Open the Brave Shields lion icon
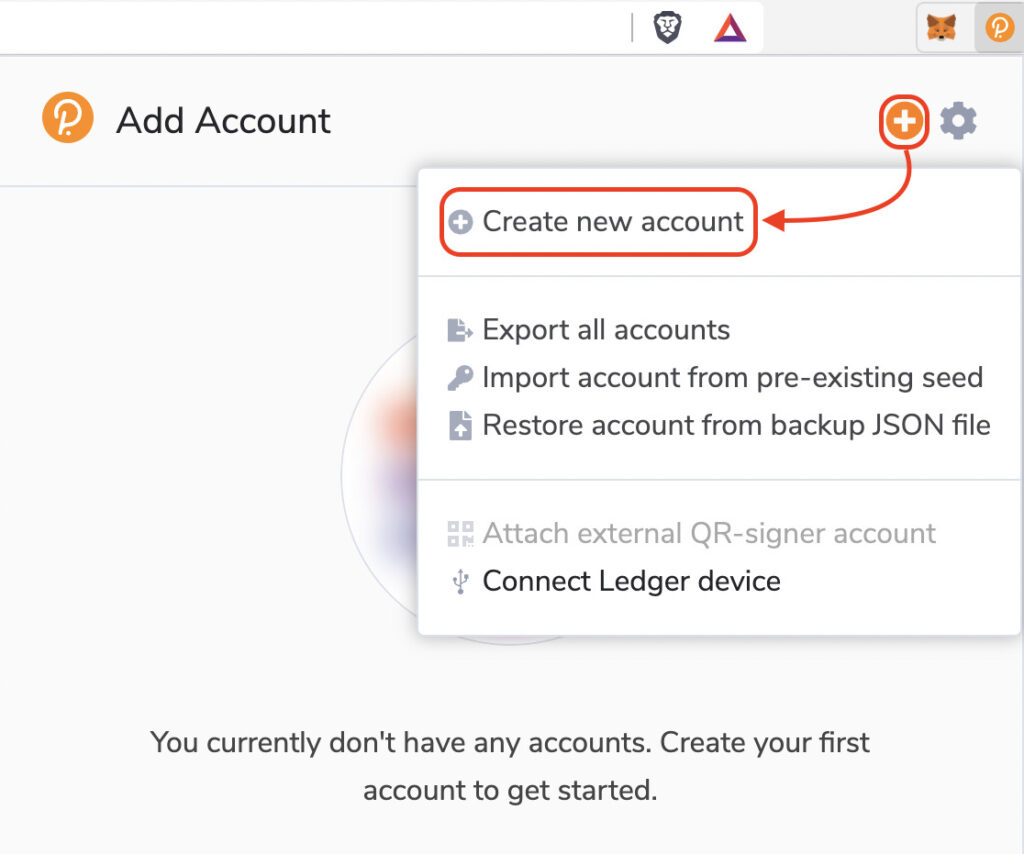 [667, 28]
